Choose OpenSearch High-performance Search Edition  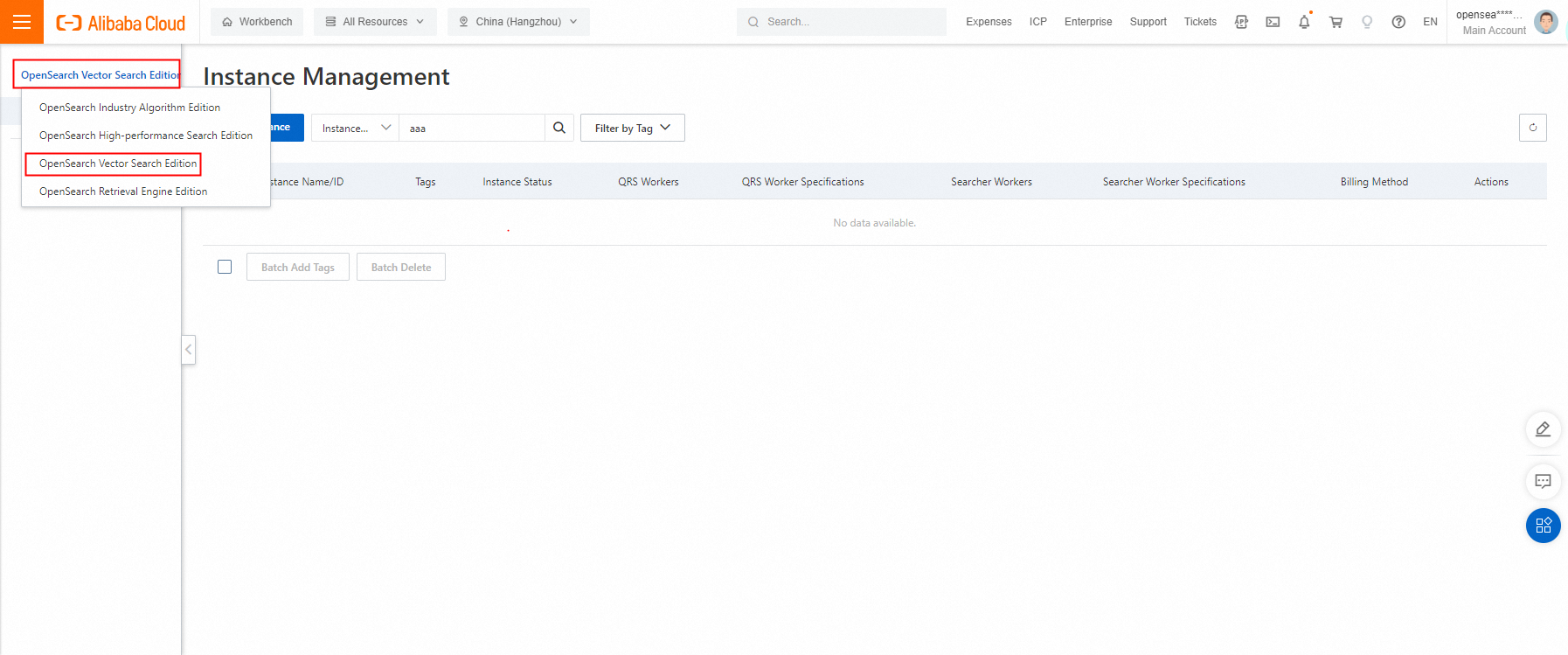pyautogui.click(x=146, y=136)
